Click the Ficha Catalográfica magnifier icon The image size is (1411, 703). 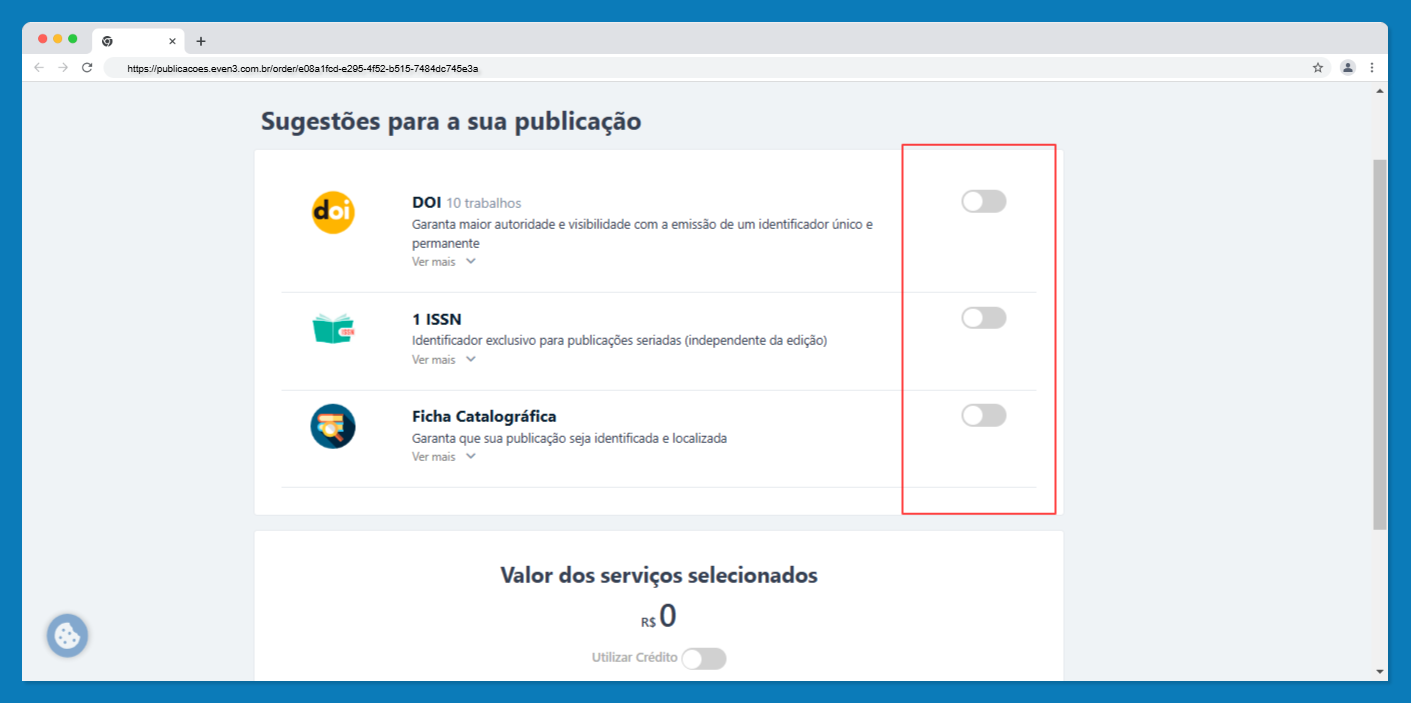click(333, 426)
